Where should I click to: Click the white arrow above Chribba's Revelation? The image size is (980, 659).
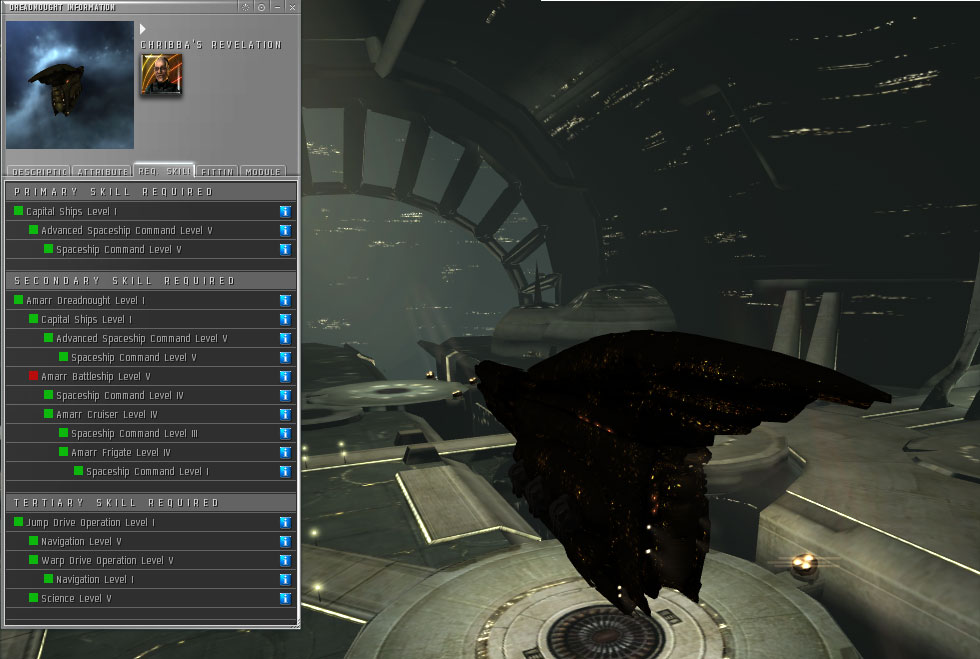click(142, 29)
